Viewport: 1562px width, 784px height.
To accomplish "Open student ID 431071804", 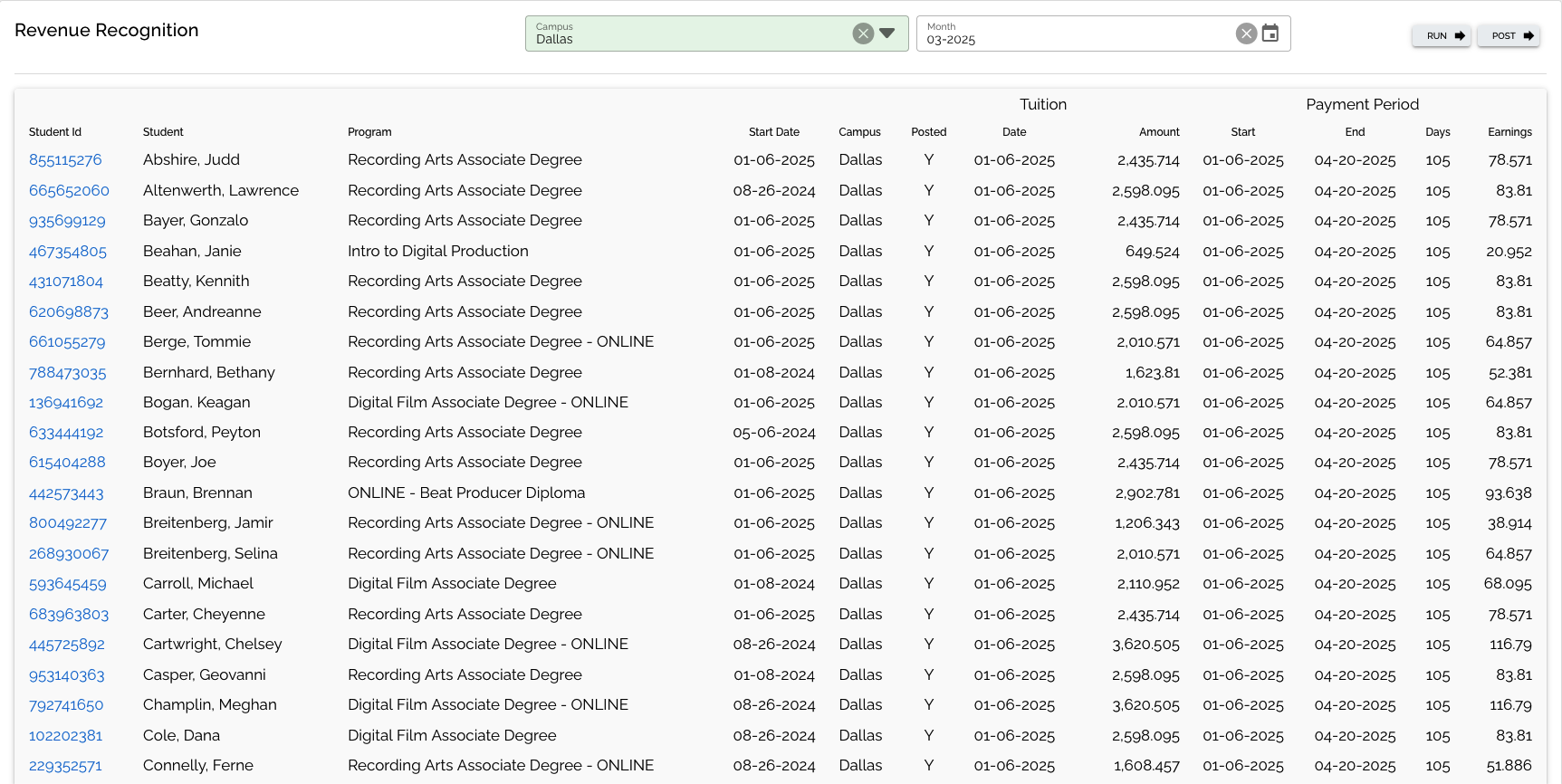I will click(x=66, y=282).
